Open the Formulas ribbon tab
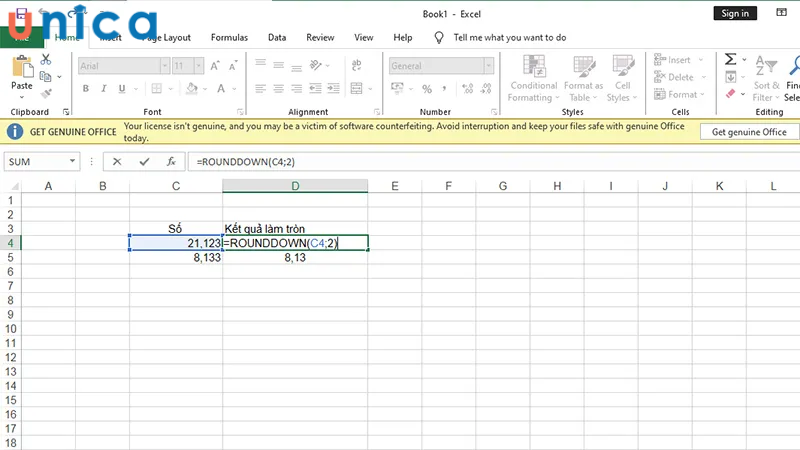Viewport: 800px width, 450px height. point(229,37)
